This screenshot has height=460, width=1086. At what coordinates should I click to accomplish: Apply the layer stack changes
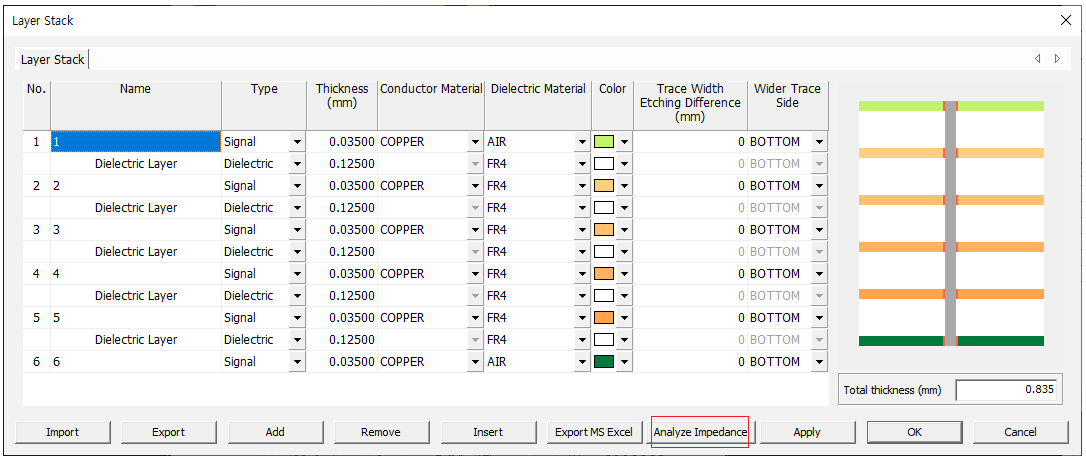point(806,432)
